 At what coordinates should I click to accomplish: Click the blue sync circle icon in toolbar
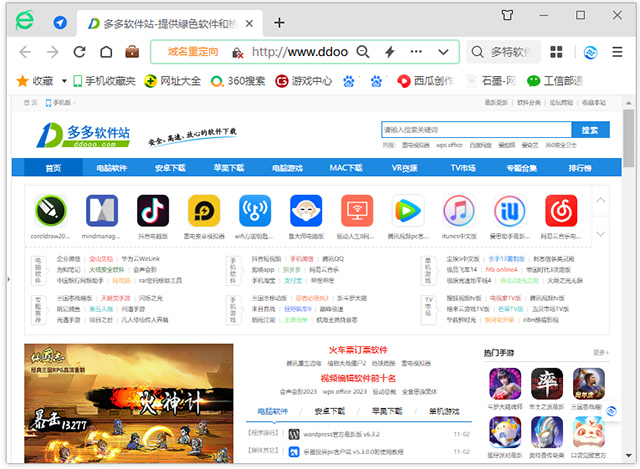click(x=590, y=52)
